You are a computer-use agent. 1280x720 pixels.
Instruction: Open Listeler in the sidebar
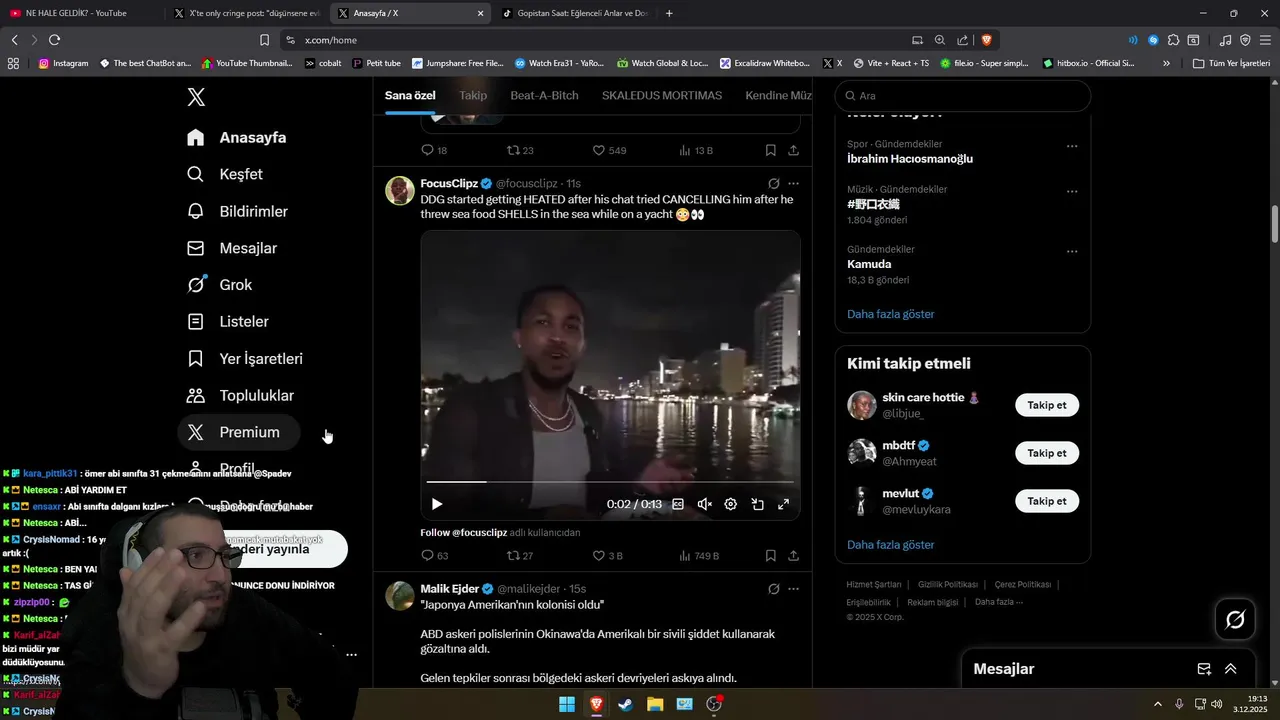coord(229,322)
